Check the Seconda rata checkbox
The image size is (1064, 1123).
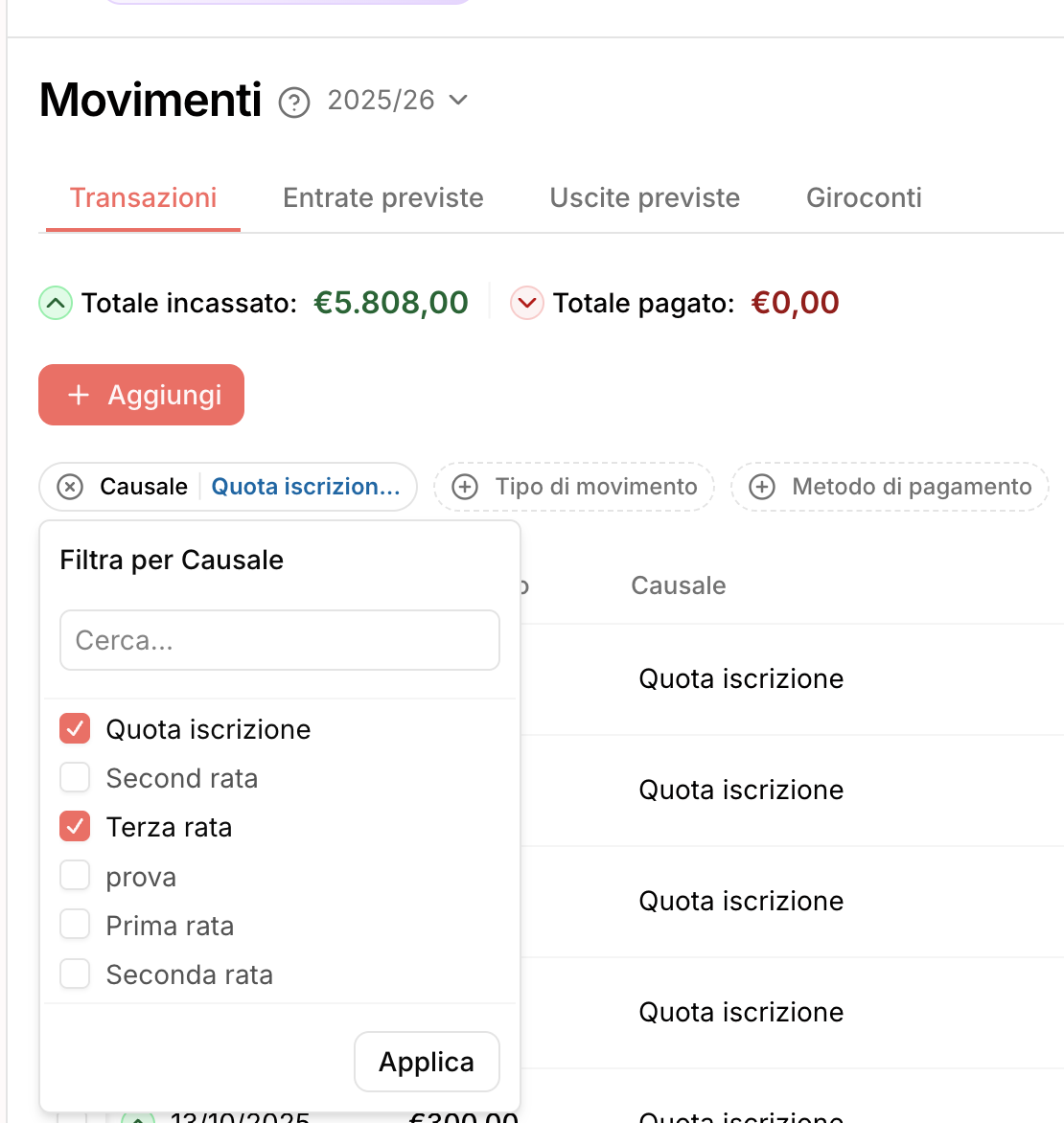[75, 974]
